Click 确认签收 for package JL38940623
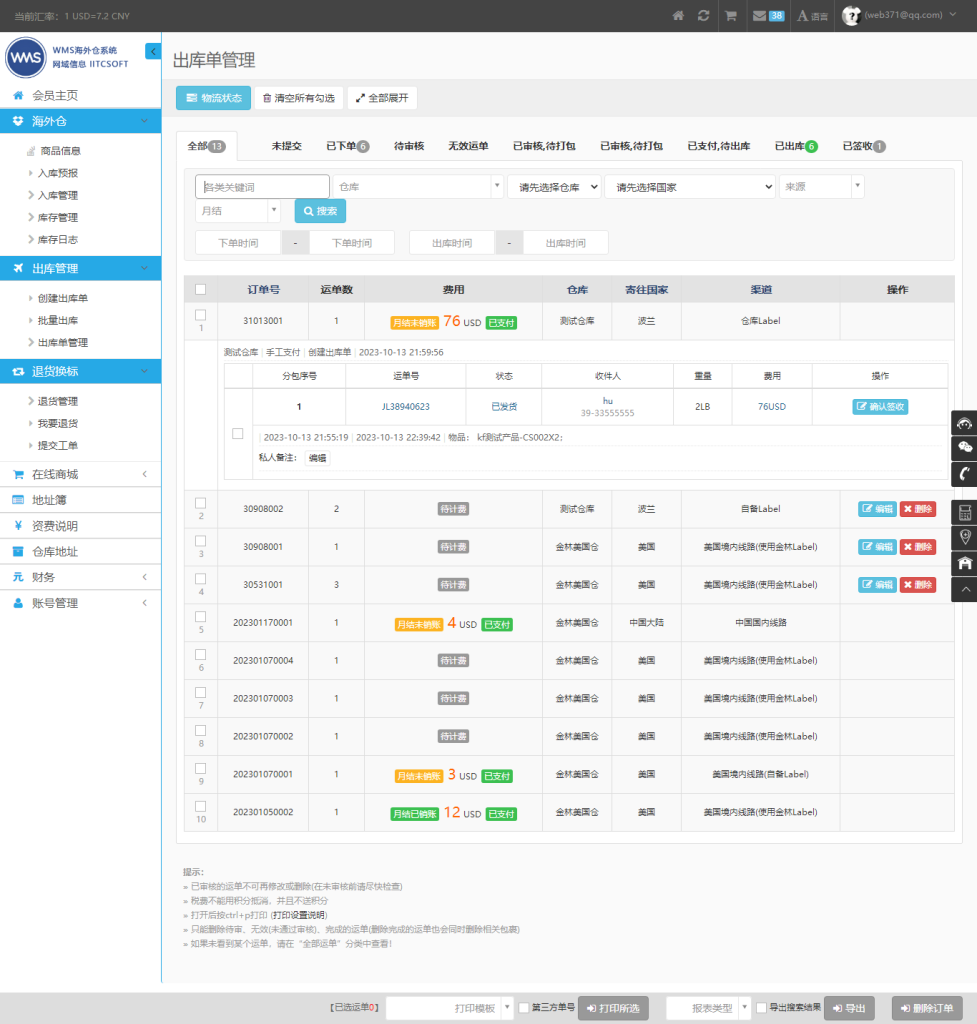This screenshot has width=977, height=1024. tap(880, 407)
